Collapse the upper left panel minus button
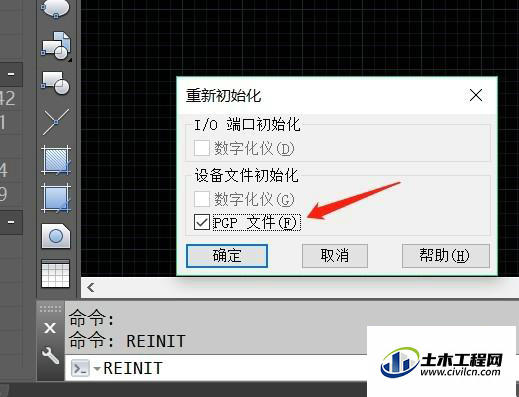This screenshot has height=397, width=519. [11, 74]
